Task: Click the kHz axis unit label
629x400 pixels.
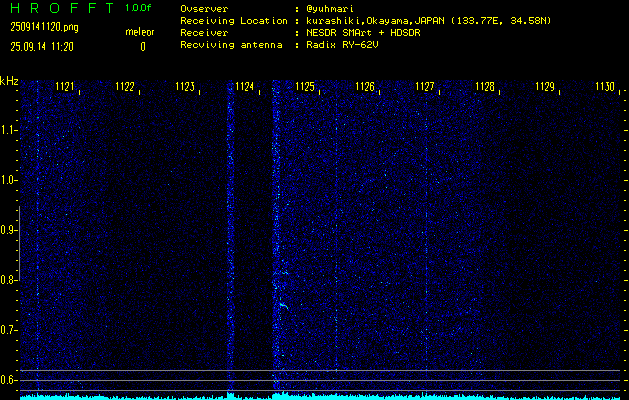Action: (x=9, y=81)
